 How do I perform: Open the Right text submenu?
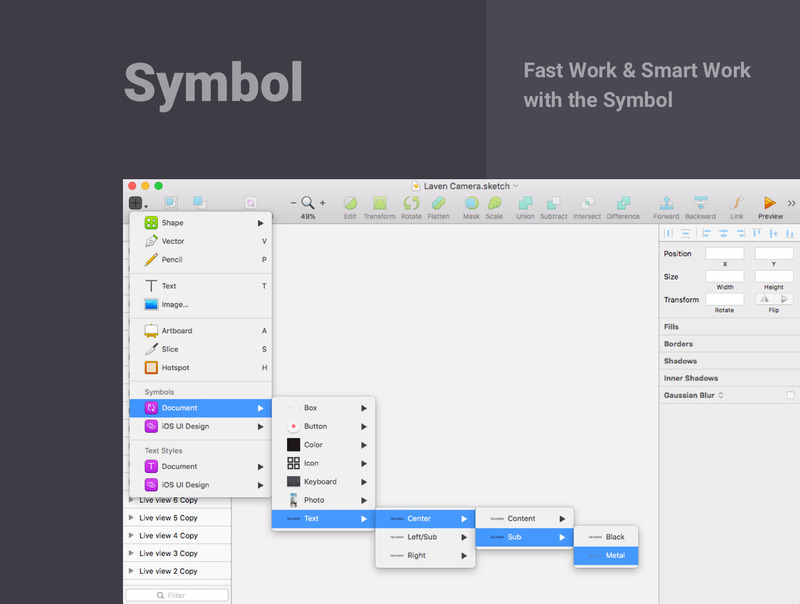click(x=425, y=556)
